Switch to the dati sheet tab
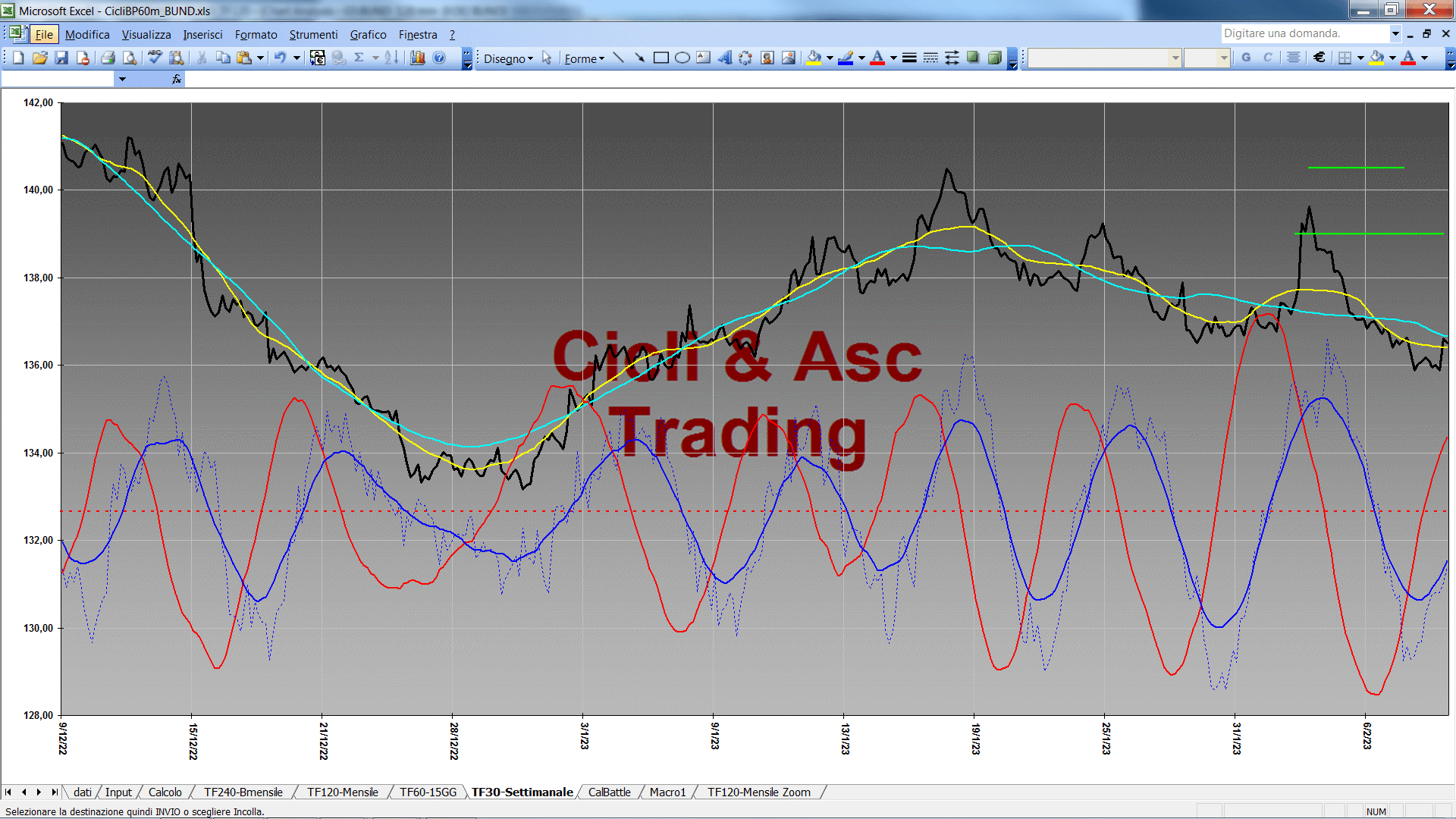Viewport: 1456px width, 819px height. (x=83, y=792)
